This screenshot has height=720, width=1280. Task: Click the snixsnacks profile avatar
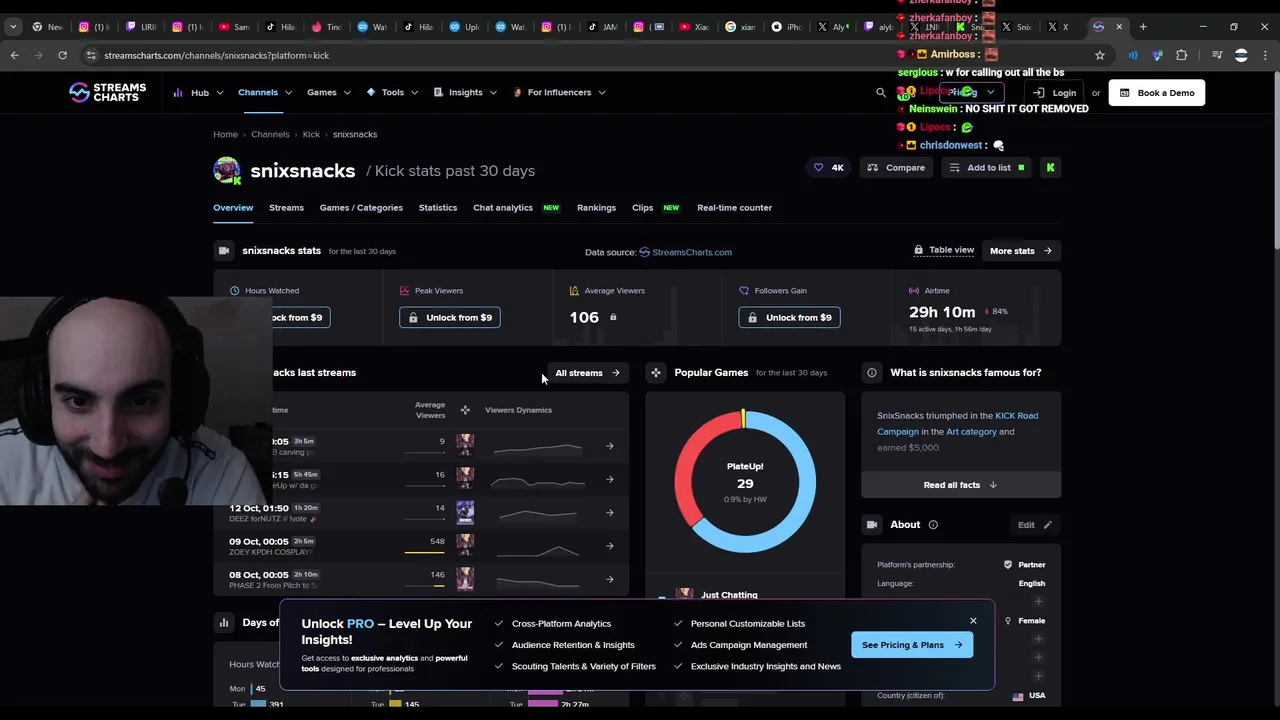(227, 170)
